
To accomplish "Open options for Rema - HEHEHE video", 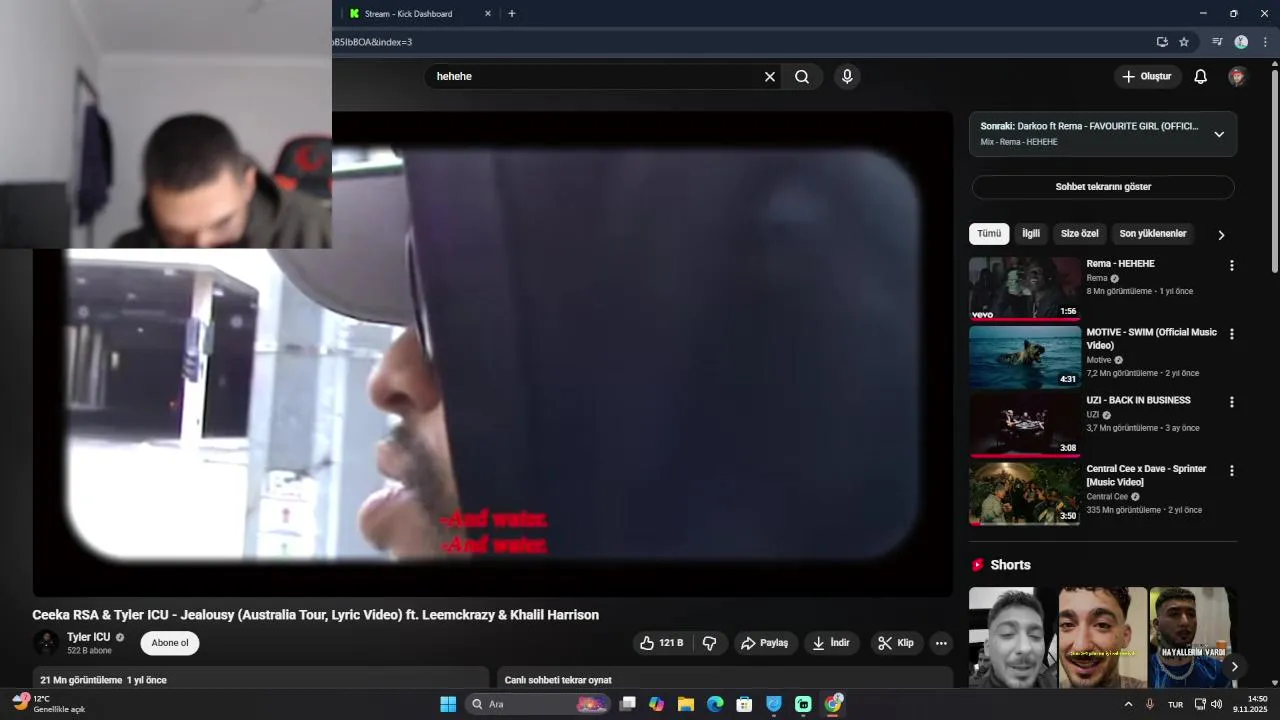I will [1232, 266].
